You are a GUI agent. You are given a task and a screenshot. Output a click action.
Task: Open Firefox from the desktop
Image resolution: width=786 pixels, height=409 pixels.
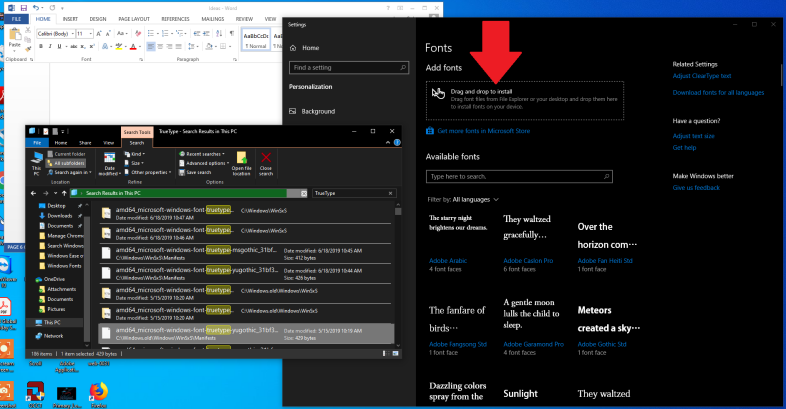(99, 395)
